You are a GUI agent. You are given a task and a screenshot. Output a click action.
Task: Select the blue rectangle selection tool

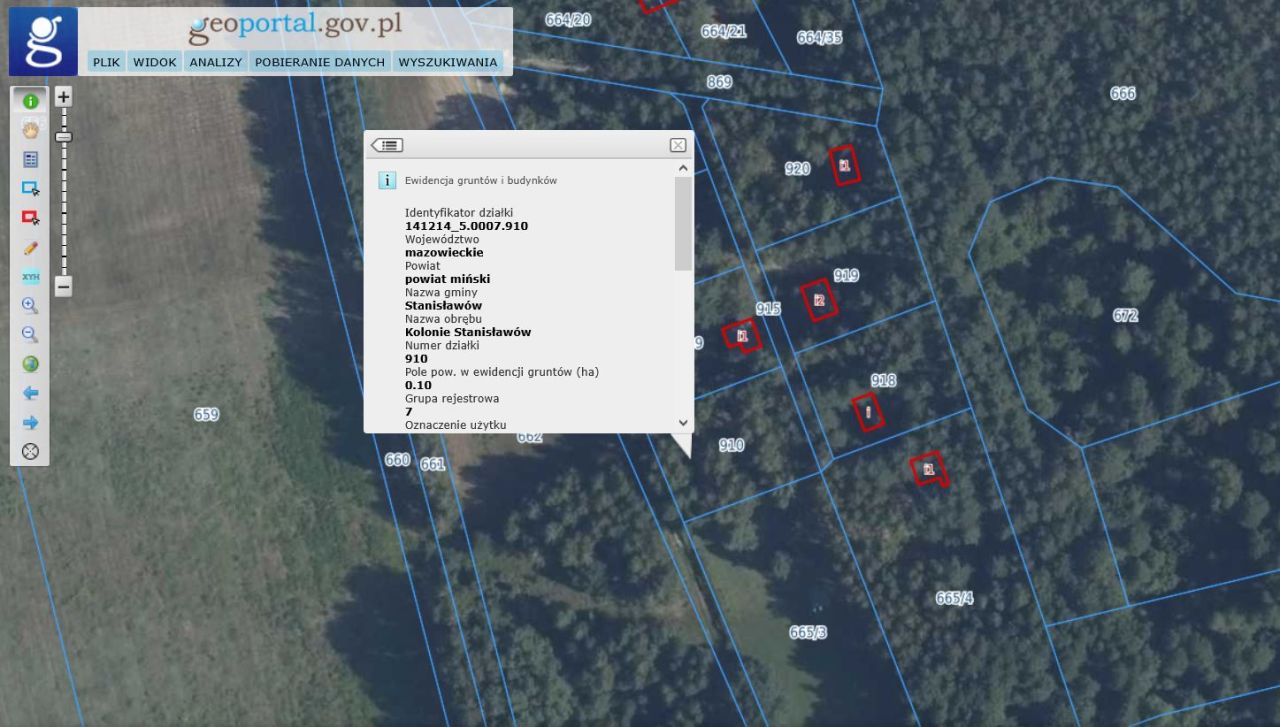coord(30,188)
